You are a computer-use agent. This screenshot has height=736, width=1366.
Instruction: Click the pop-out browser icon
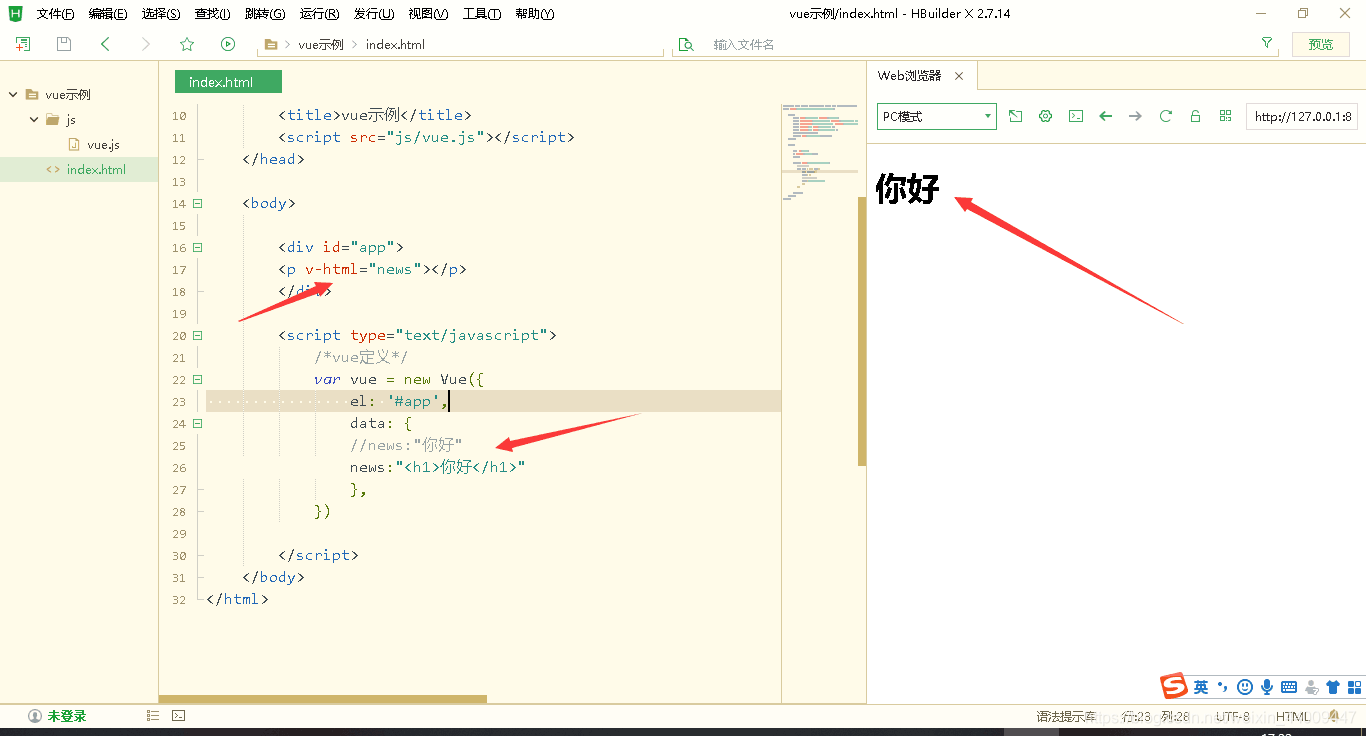(1015, 116)
